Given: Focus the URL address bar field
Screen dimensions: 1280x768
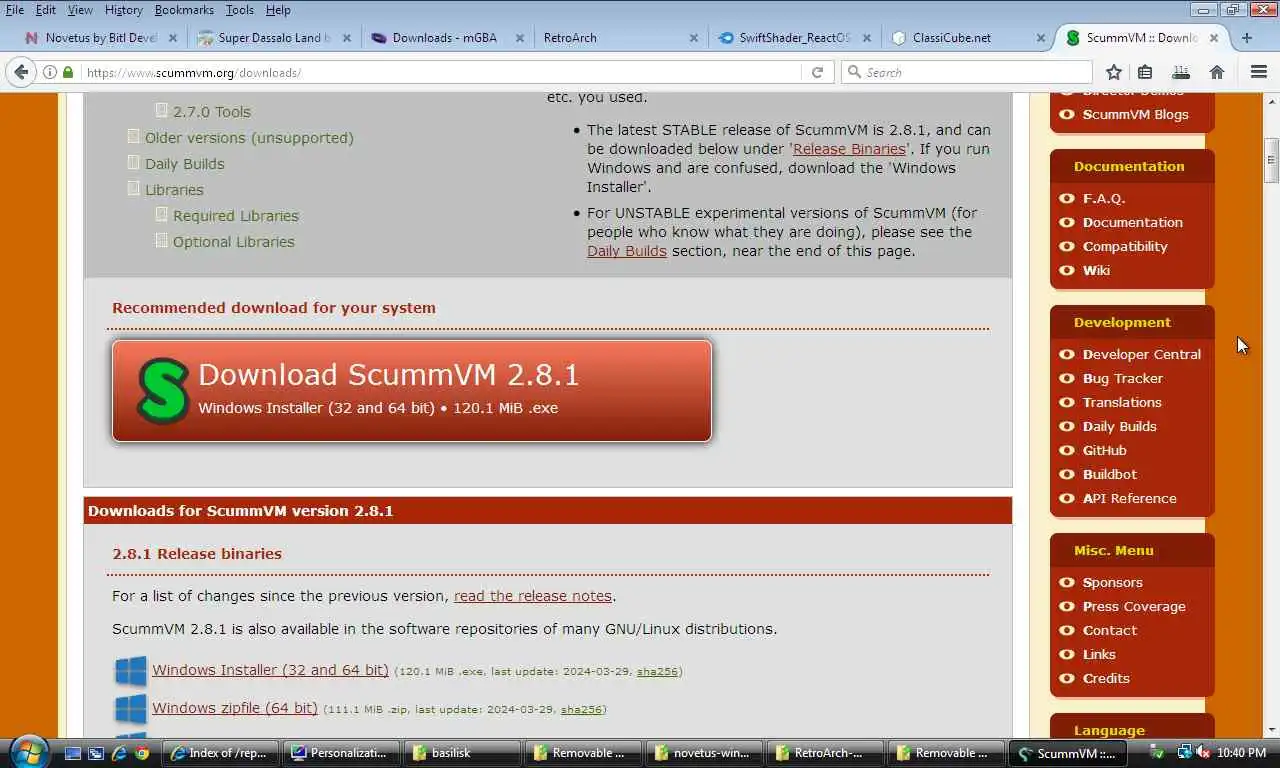Looking at the screenshot, I should click(x=440, y=72).
